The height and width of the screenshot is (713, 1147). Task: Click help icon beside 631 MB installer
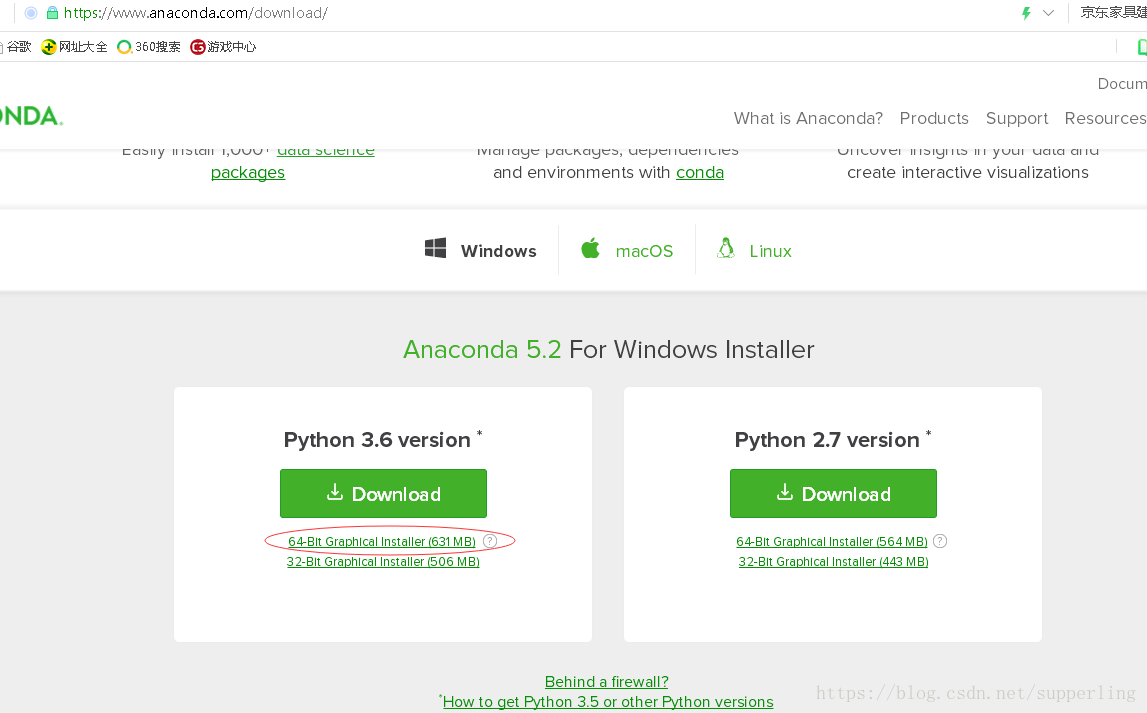click(490, 541)
